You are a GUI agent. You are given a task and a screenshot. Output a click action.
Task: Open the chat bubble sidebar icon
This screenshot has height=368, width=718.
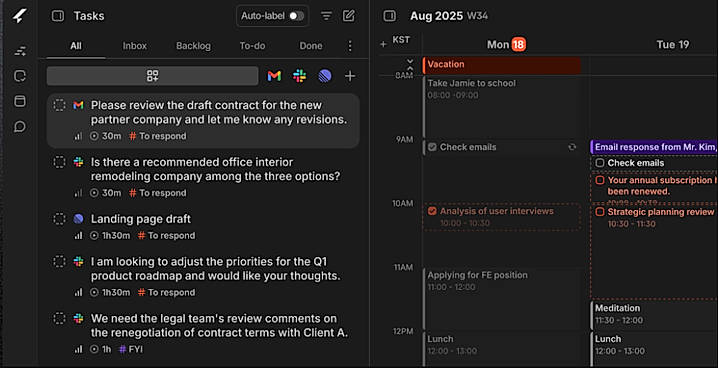(x=20, y=126)
